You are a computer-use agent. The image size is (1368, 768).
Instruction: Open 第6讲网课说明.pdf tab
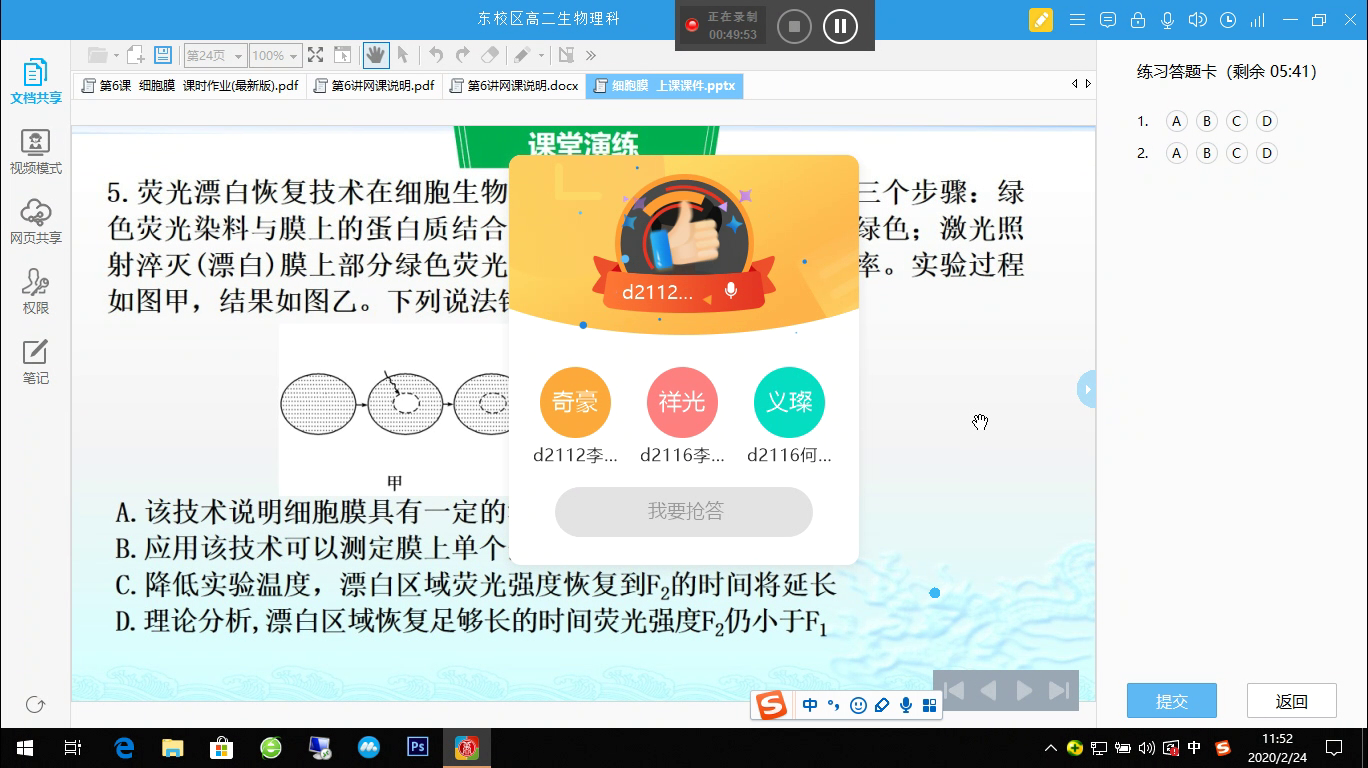pos(374,86)
